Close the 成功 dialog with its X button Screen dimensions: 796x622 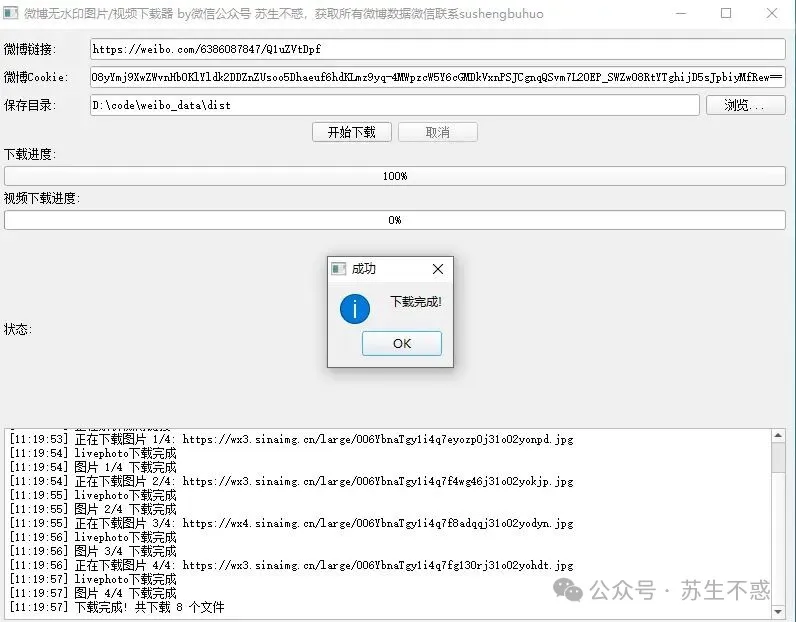[x=438, y=269]
